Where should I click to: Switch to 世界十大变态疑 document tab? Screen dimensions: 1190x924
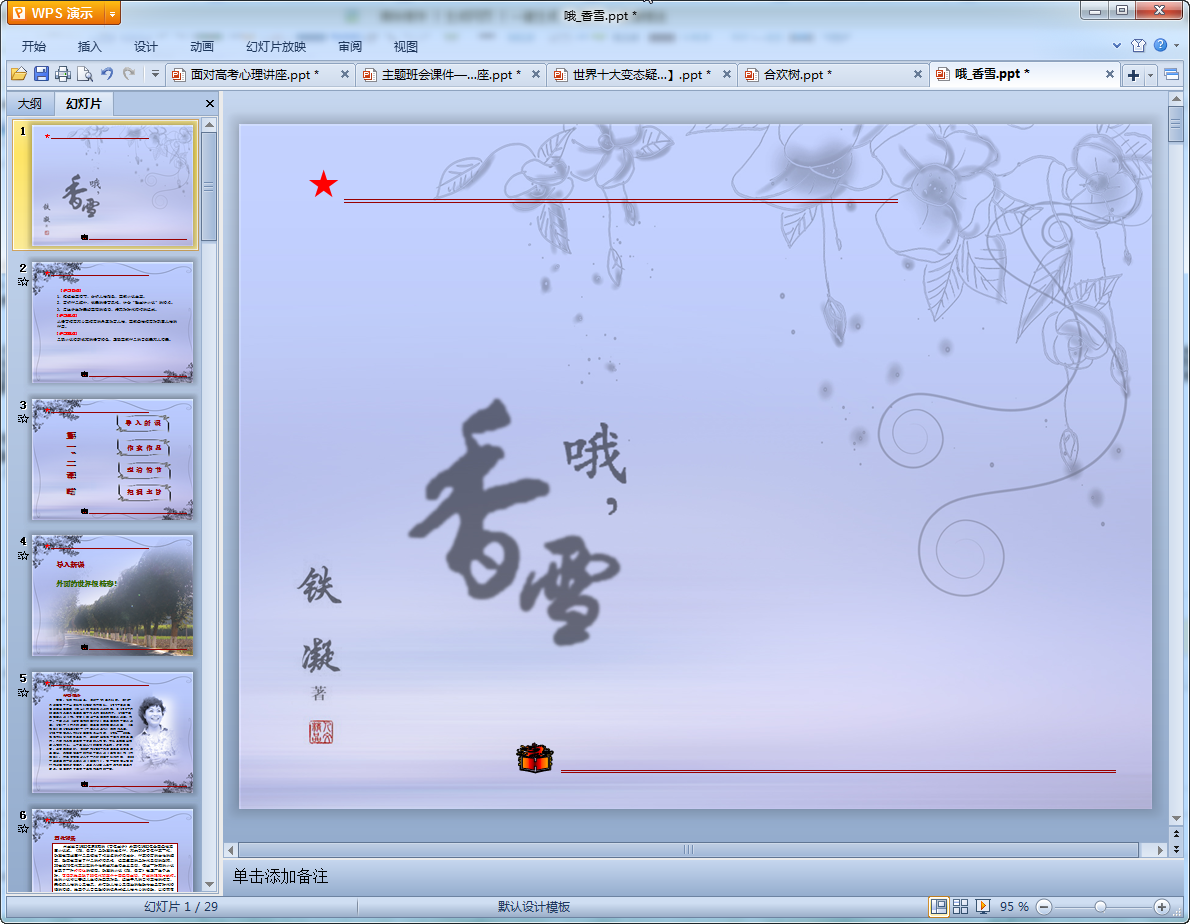(x=641, y=74)
